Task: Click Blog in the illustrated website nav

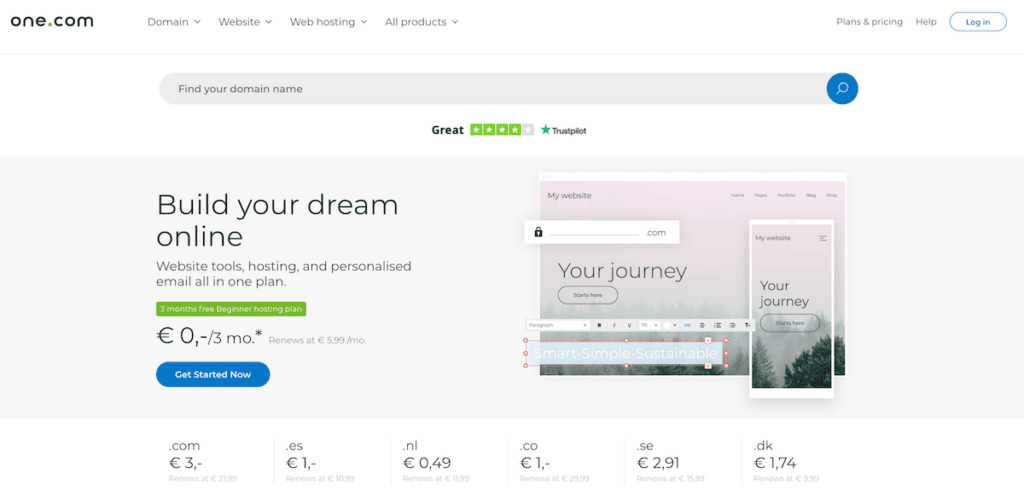Action: [x=810, y=195]
